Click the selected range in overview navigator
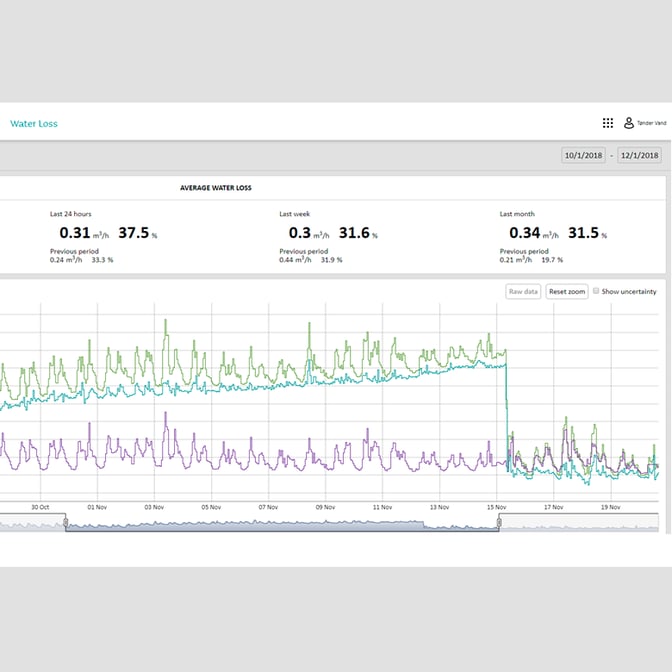672x672 pixels. [x=280, y=525]
